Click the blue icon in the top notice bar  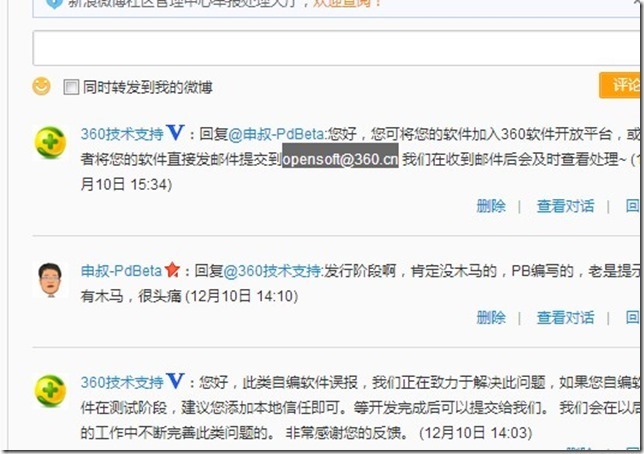coord(54,3)
